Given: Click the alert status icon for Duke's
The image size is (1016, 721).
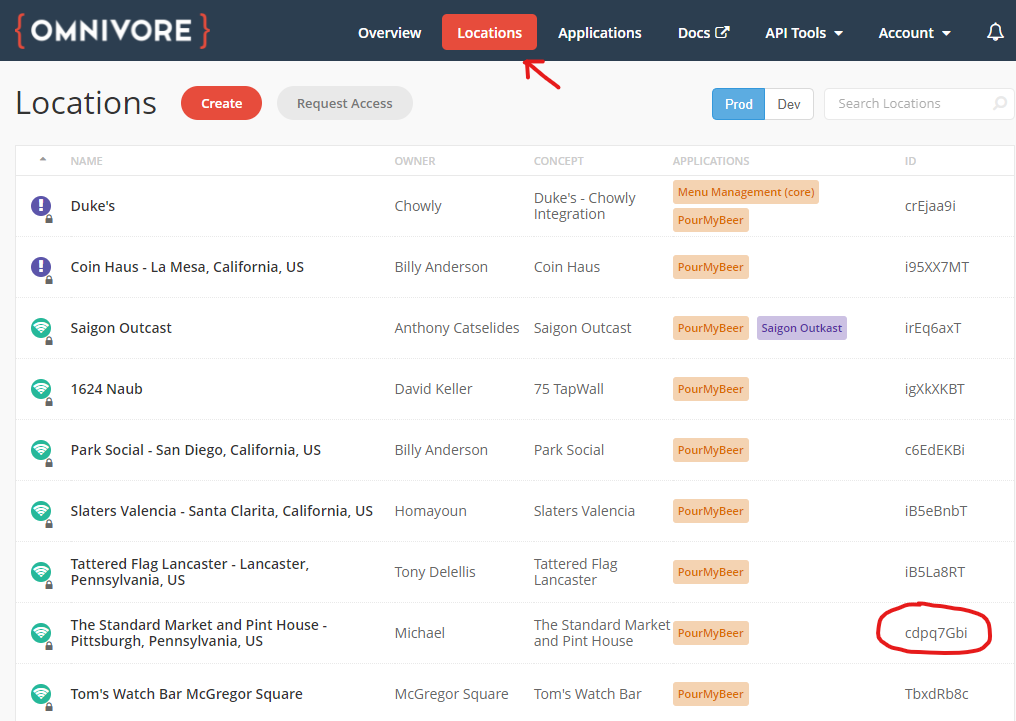Looking at the screenshot, I should [41, 207].
